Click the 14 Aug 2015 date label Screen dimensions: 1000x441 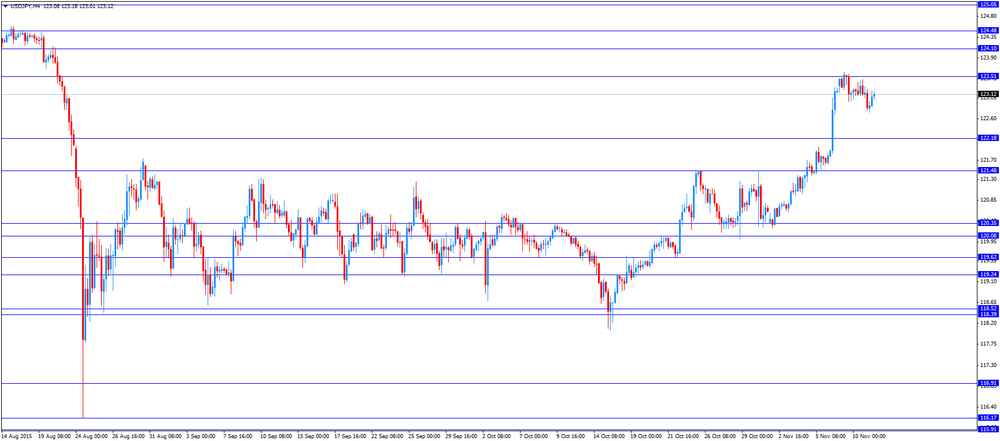point(15,437)
